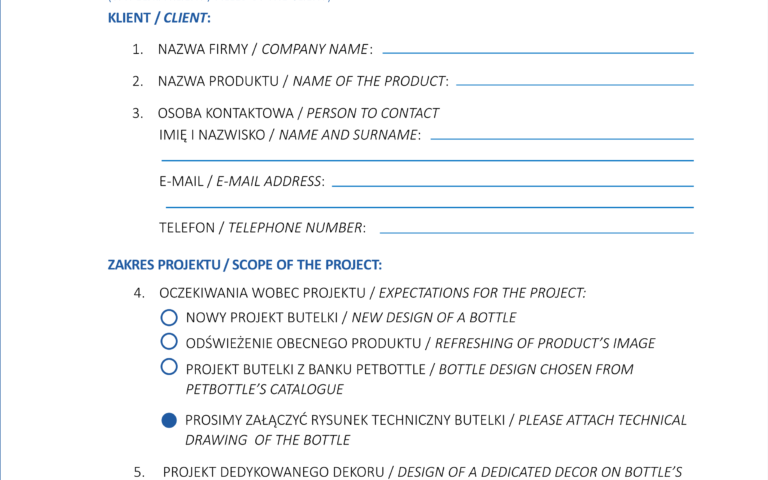
Task: Click the 'Telefon / Telephone Number' label
Action: pos(262,228)
